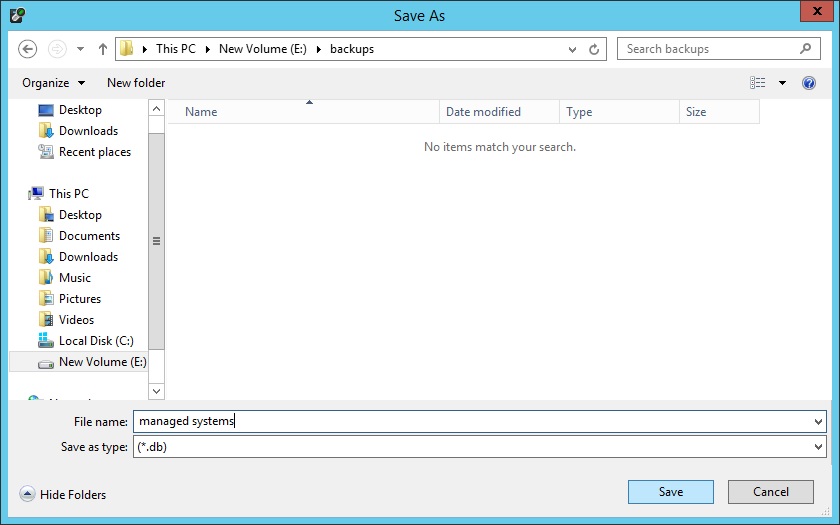This screenshot has height=525, width=840.
Task: Open the Organize menu
Action: tap(53, 83)
